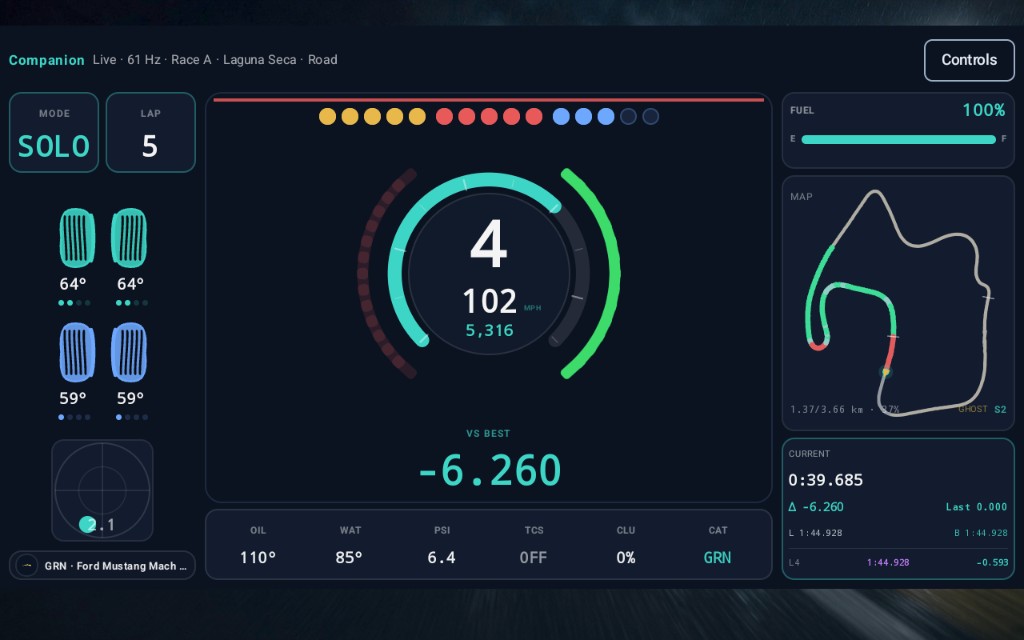Click the L 1:44.928 last lap time
Viewport: 1024px width, 640px height.
[x=815, y=533]
